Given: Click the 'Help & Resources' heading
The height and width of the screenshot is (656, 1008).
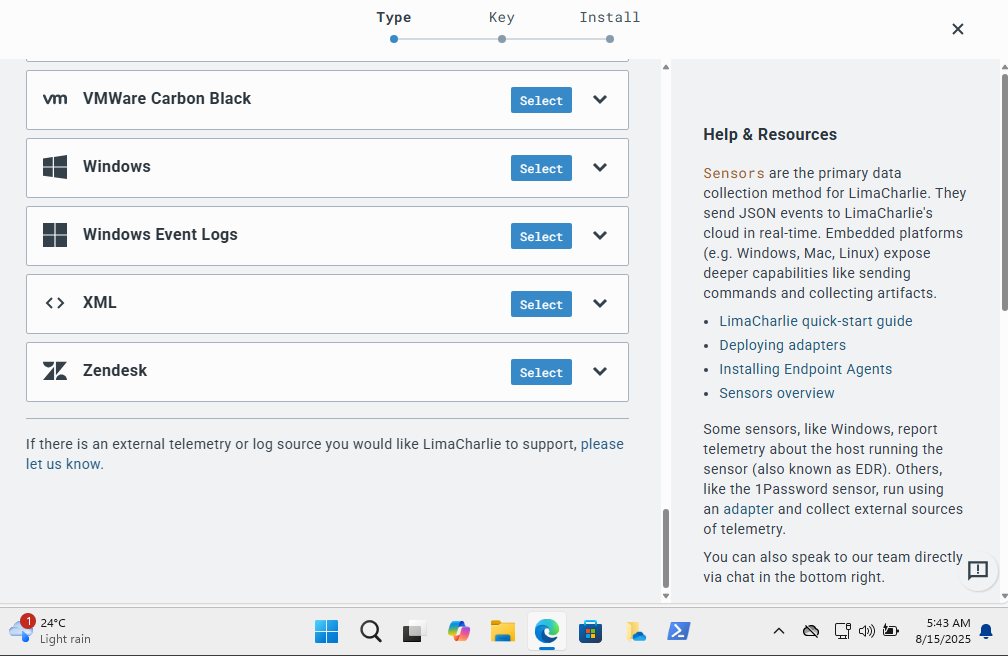Looking at the screenshot, I should 770,134.
